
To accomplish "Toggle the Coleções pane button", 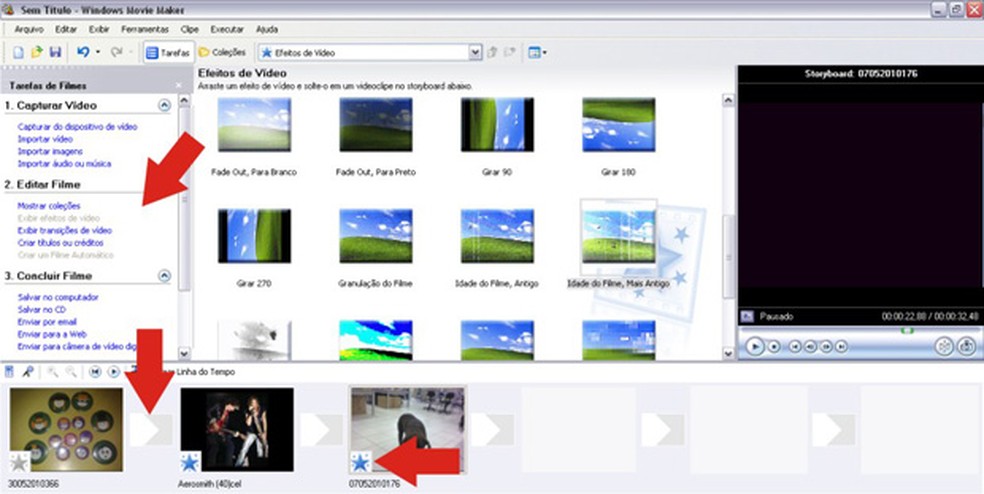I will coord(224,52).
